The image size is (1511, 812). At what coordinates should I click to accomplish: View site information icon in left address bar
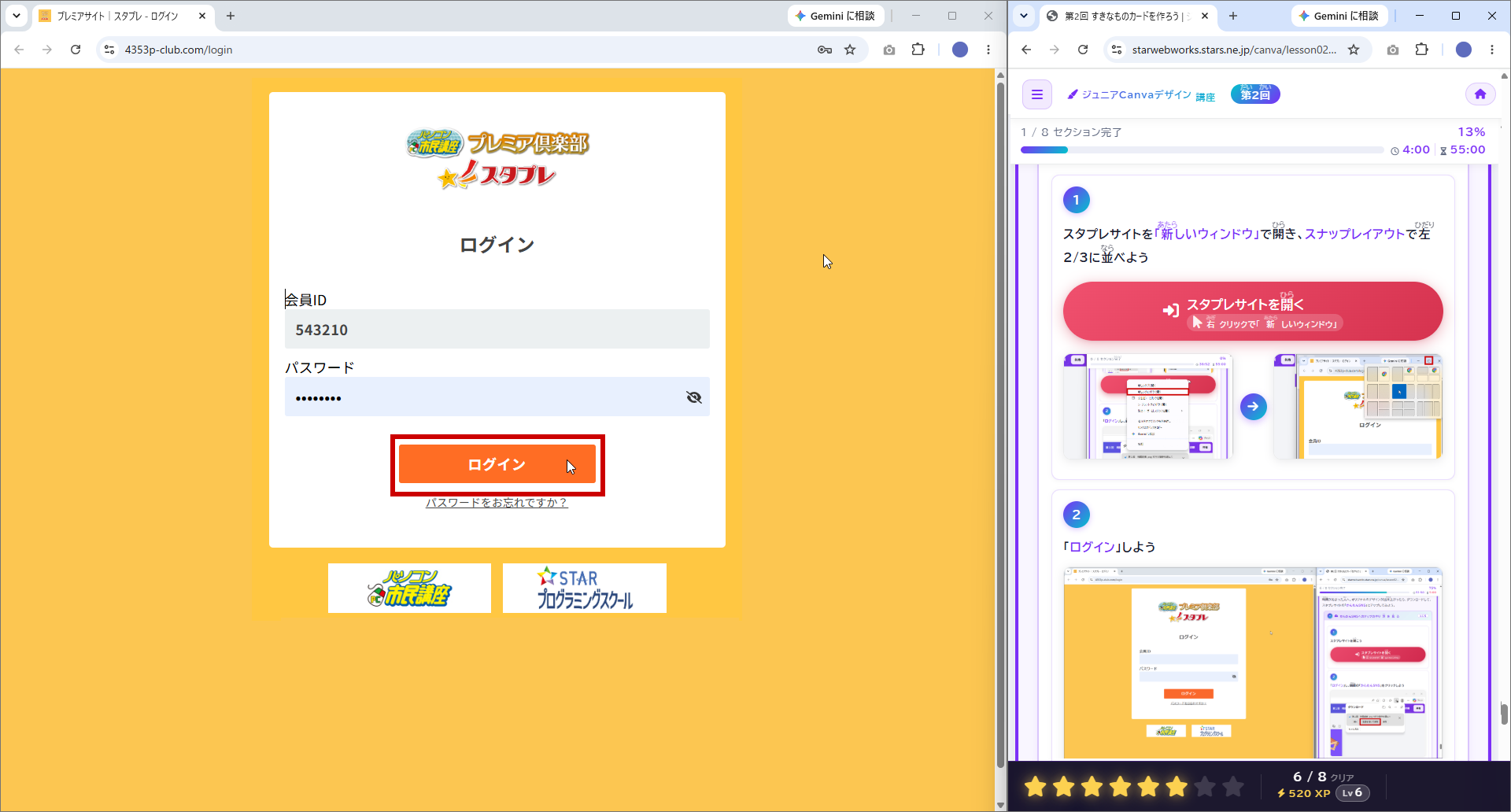point(109,50)
